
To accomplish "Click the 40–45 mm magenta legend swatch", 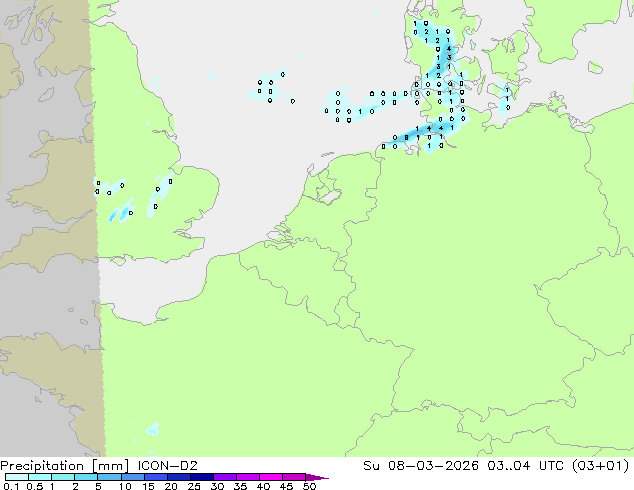I will pyautogui.click(x=271, y=477).
